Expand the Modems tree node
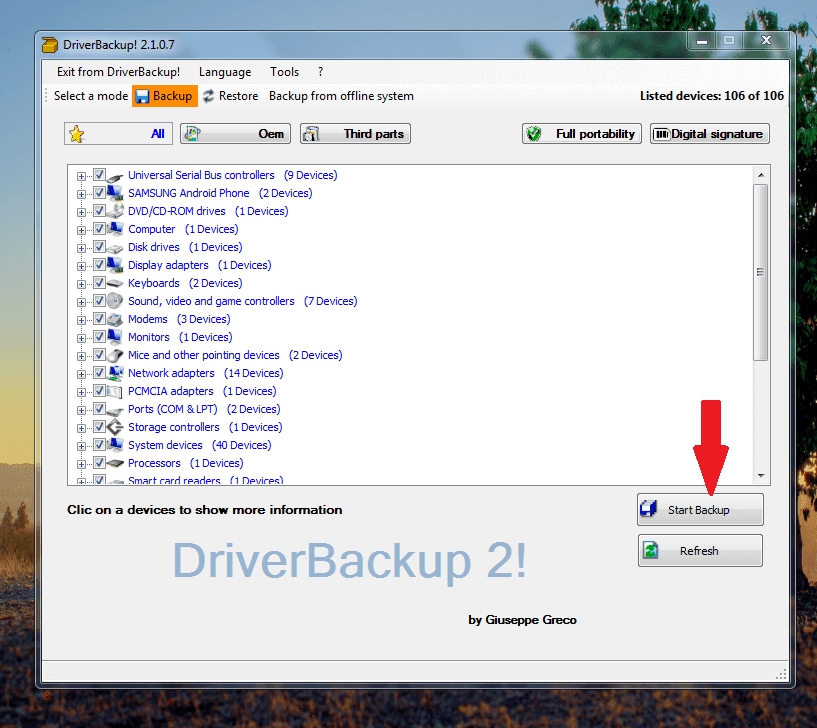This screenshot has width=817, height=728. 82,319
